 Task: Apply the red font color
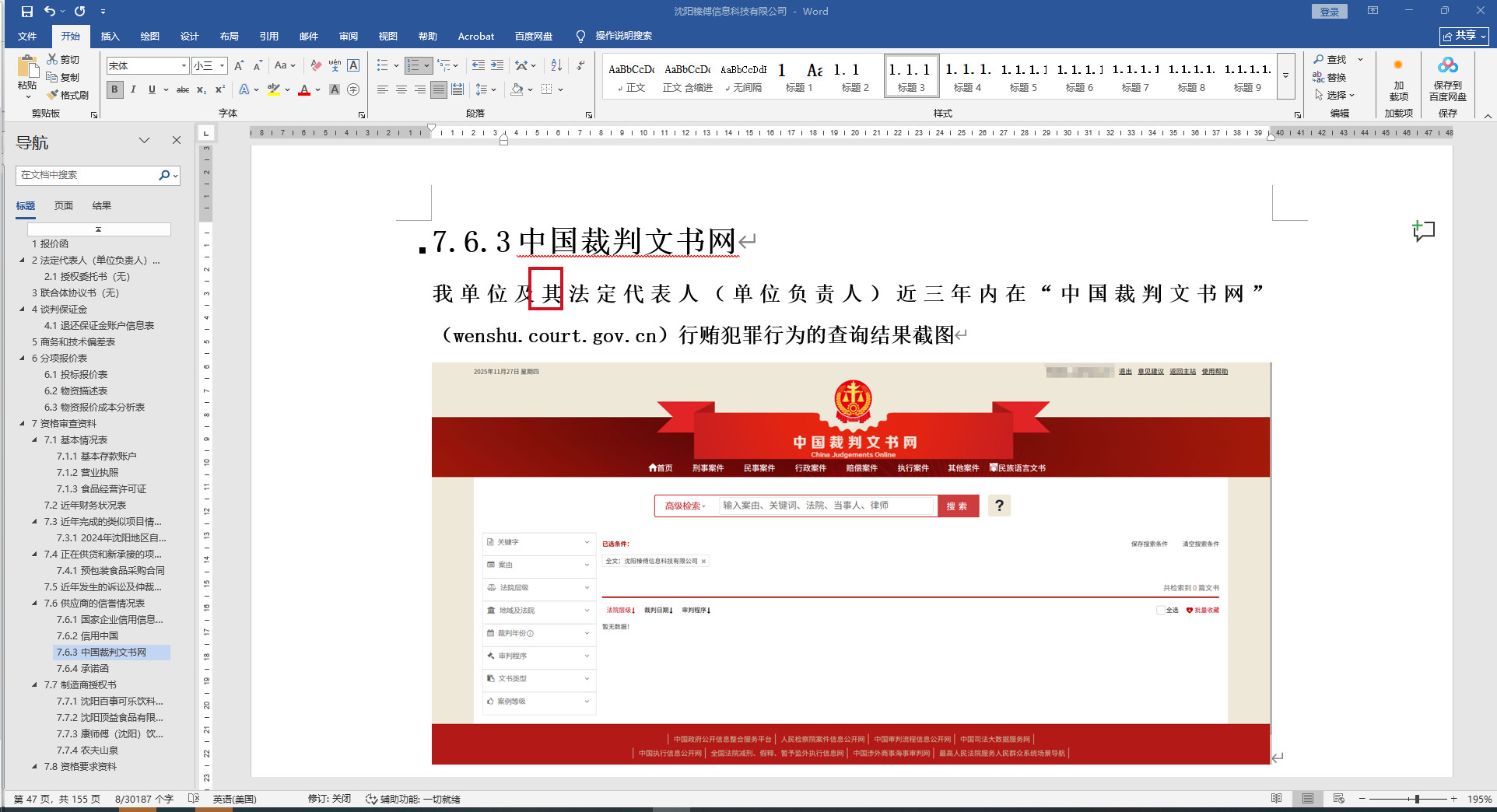[x=303, y=89]
